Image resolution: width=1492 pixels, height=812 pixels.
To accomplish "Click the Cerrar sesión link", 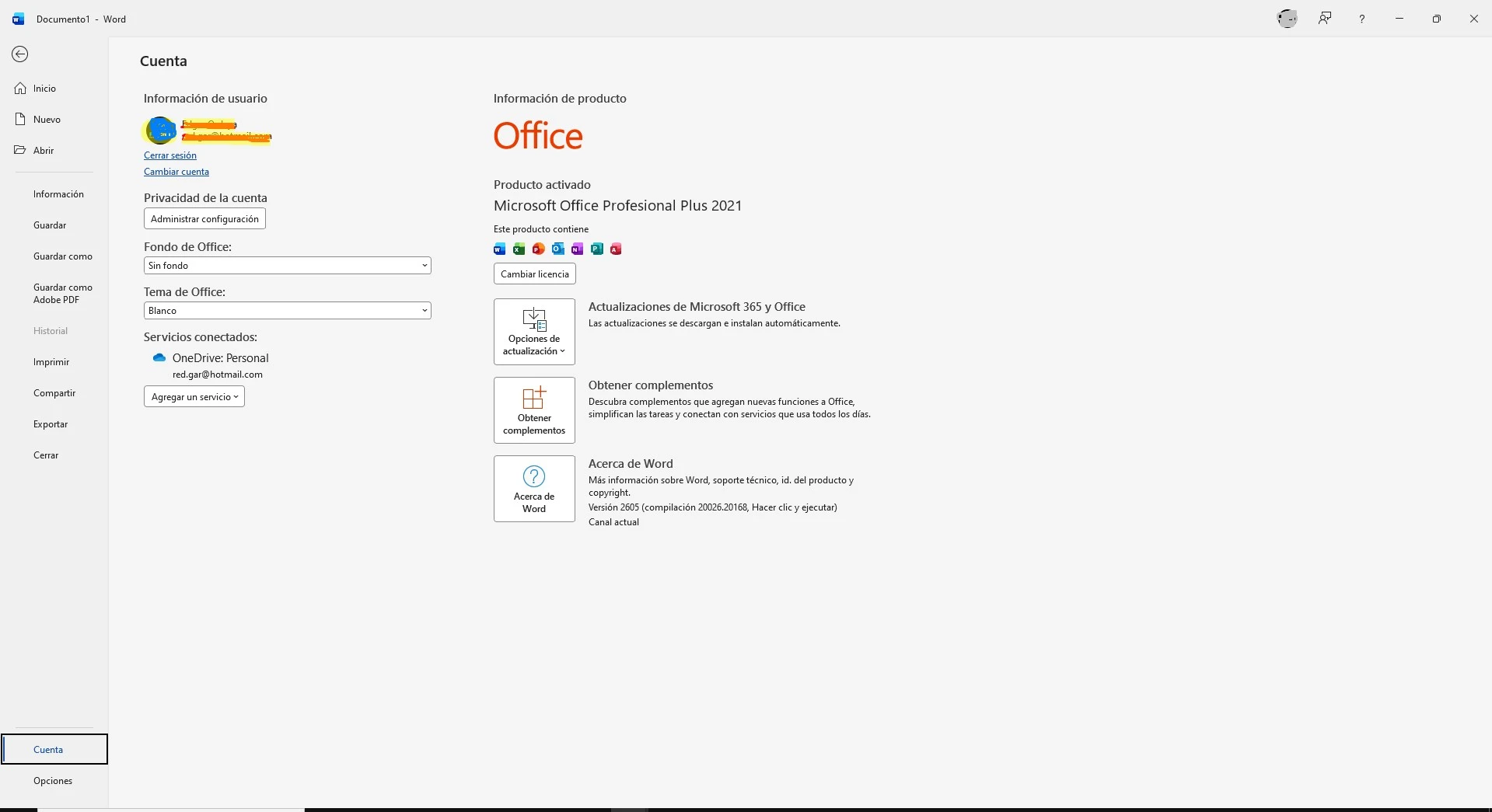I will tap(170, 155).
